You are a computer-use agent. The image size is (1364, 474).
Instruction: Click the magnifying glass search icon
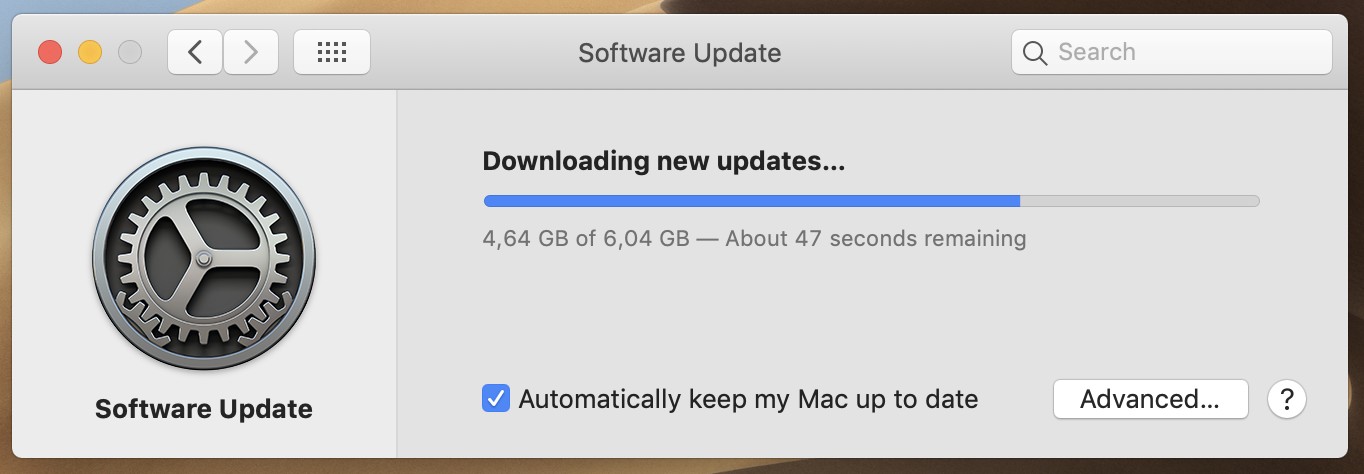1035,52
